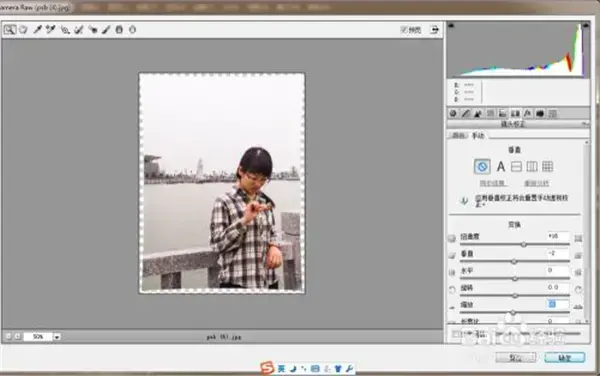This screenshot has width=600, height=376.
Task: Click the 水平 slider handle
Action: tap(515, 278)
